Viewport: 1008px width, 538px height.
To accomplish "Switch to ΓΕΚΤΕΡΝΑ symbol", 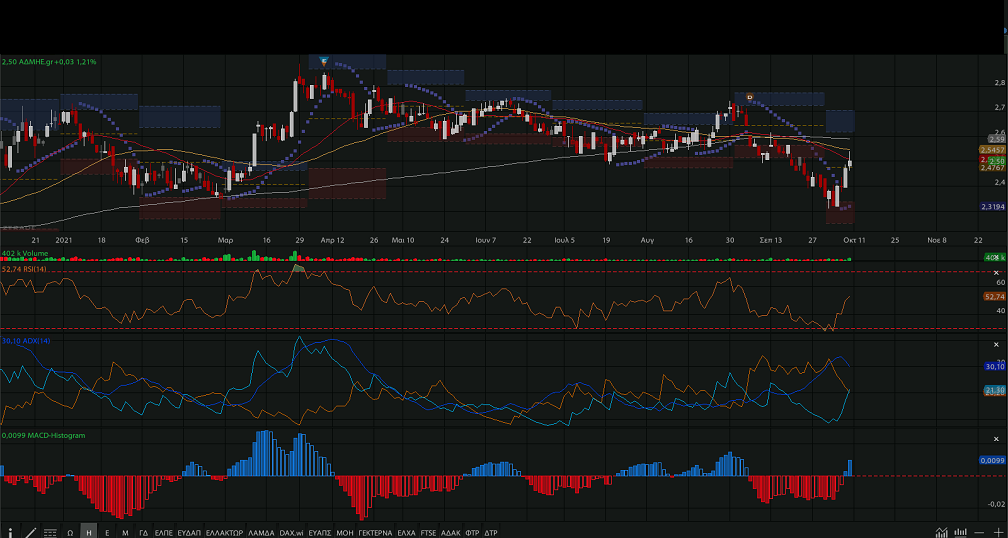I will (x=375, y=532).
